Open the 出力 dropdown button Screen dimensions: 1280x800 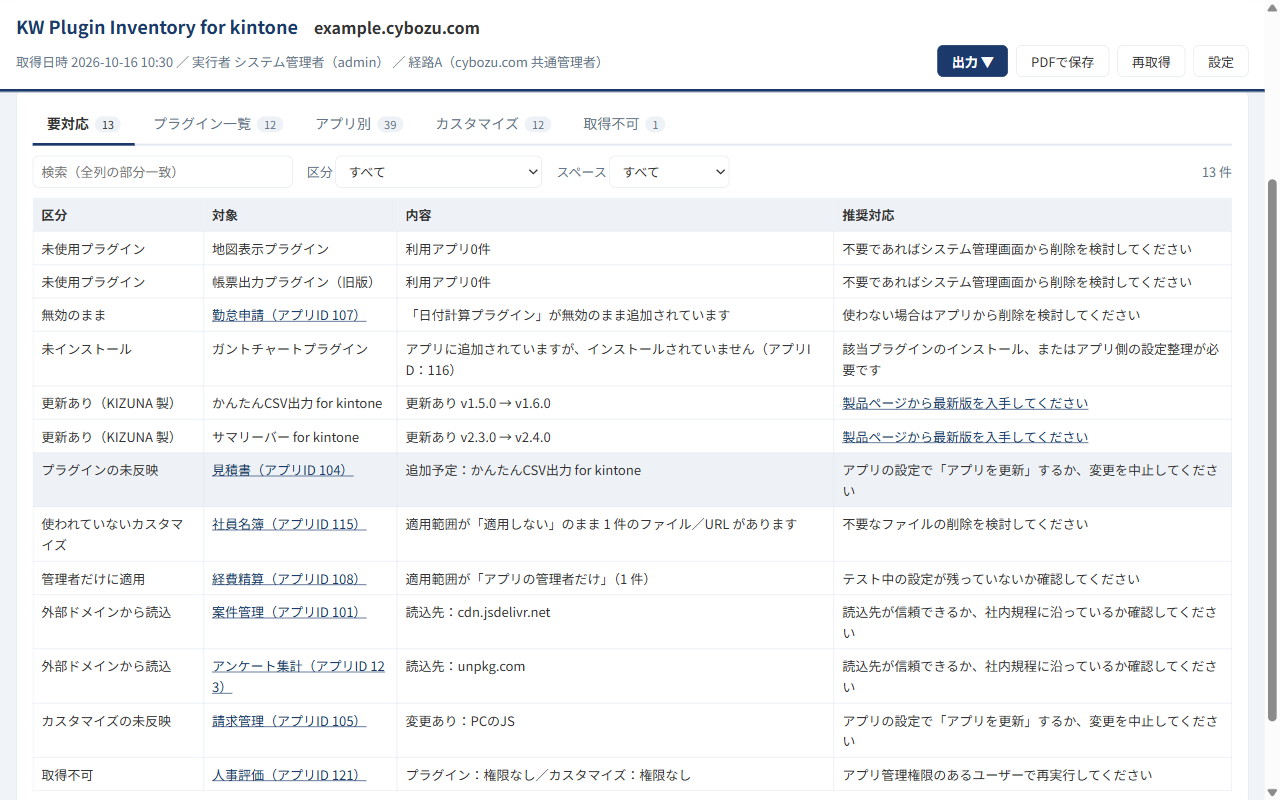[x=972, y=61]
